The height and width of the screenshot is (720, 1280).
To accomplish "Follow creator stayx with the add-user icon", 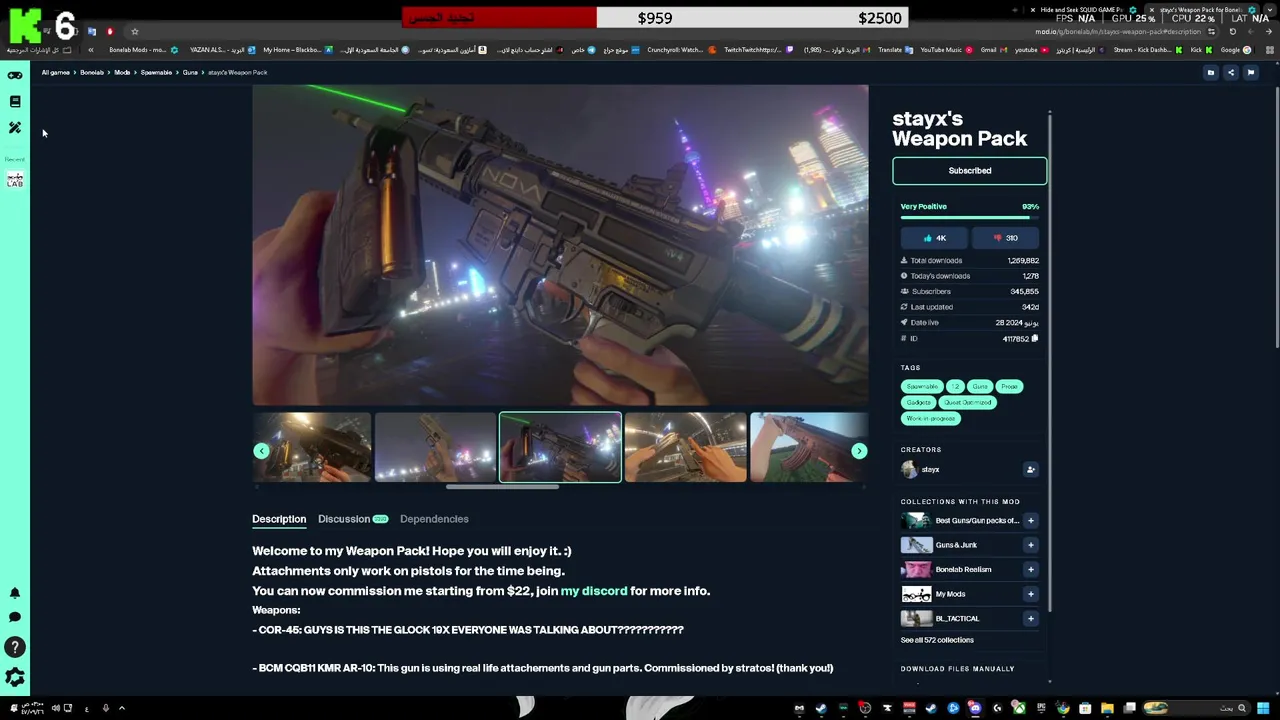I will pyautogui.click(x=1030, y=470).
